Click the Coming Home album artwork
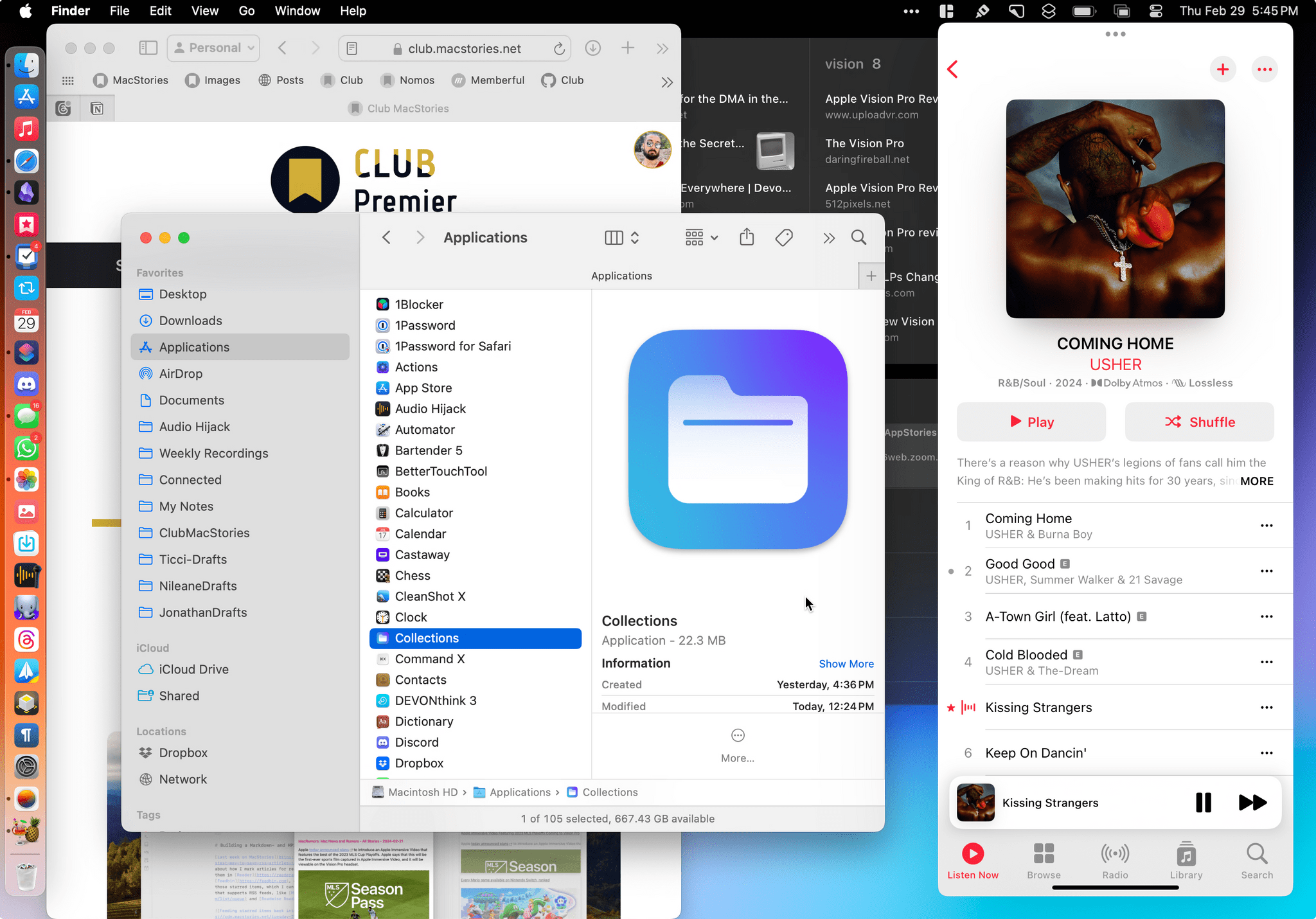The height and width of the screenshot is (919, 1316). coord(1116,209)
